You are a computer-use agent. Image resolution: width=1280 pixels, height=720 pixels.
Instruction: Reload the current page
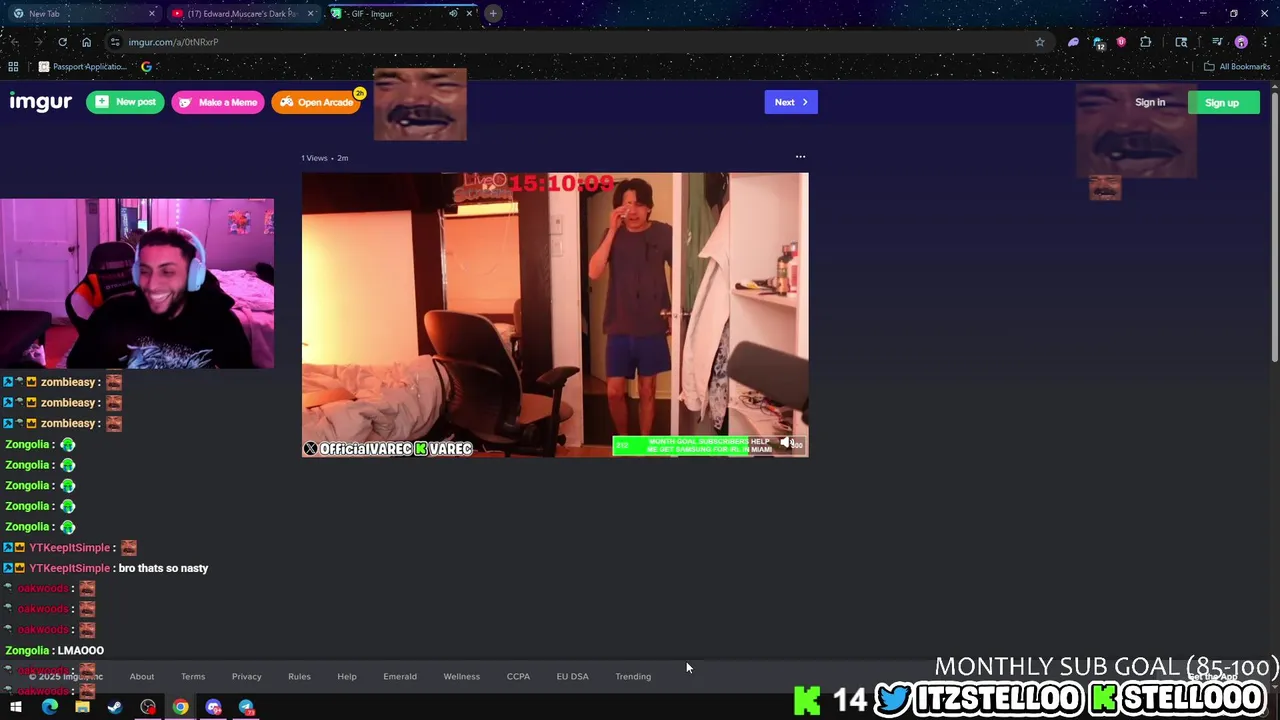click(x=62, y=42)
